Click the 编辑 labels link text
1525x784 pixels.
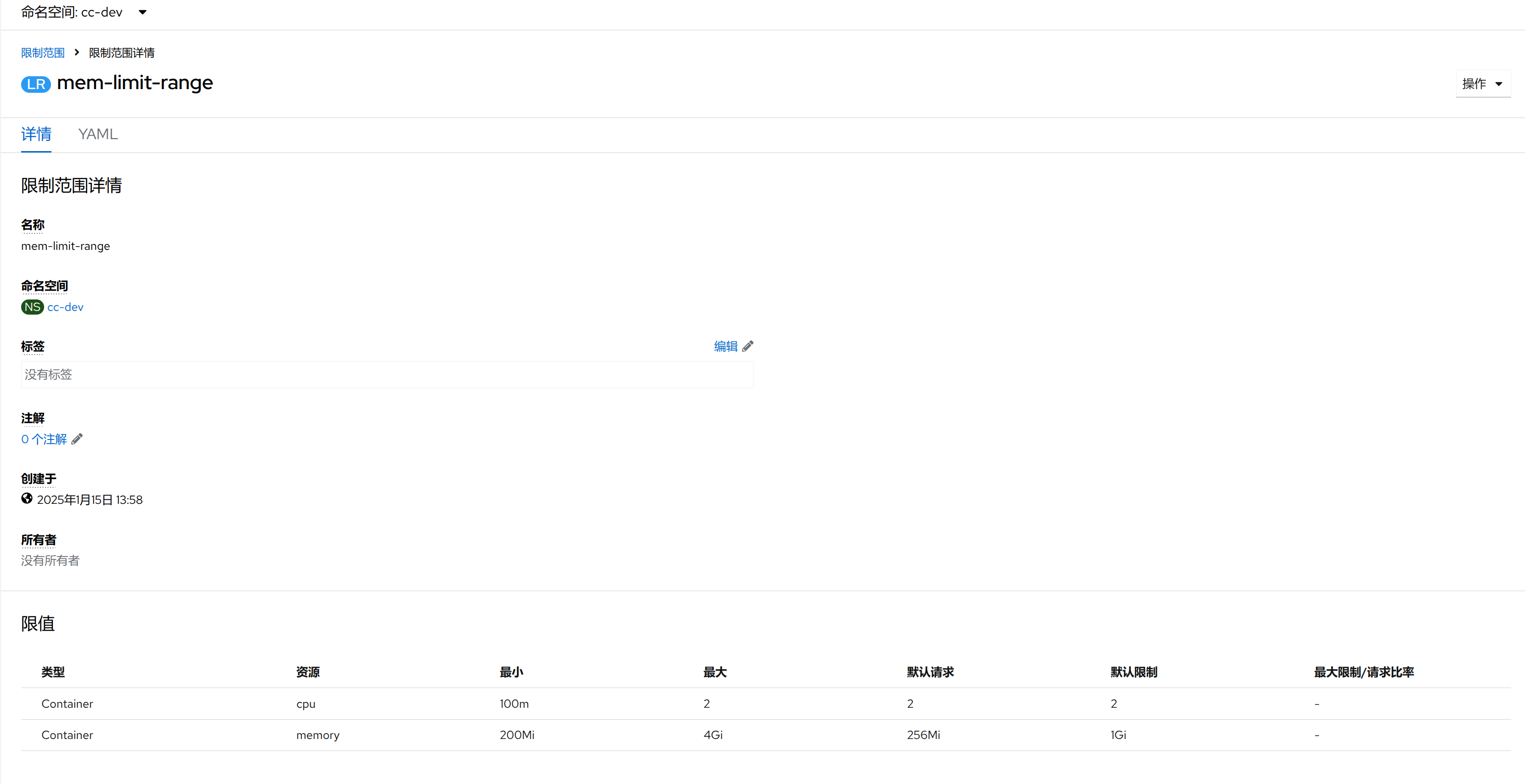tap(725, 346)
